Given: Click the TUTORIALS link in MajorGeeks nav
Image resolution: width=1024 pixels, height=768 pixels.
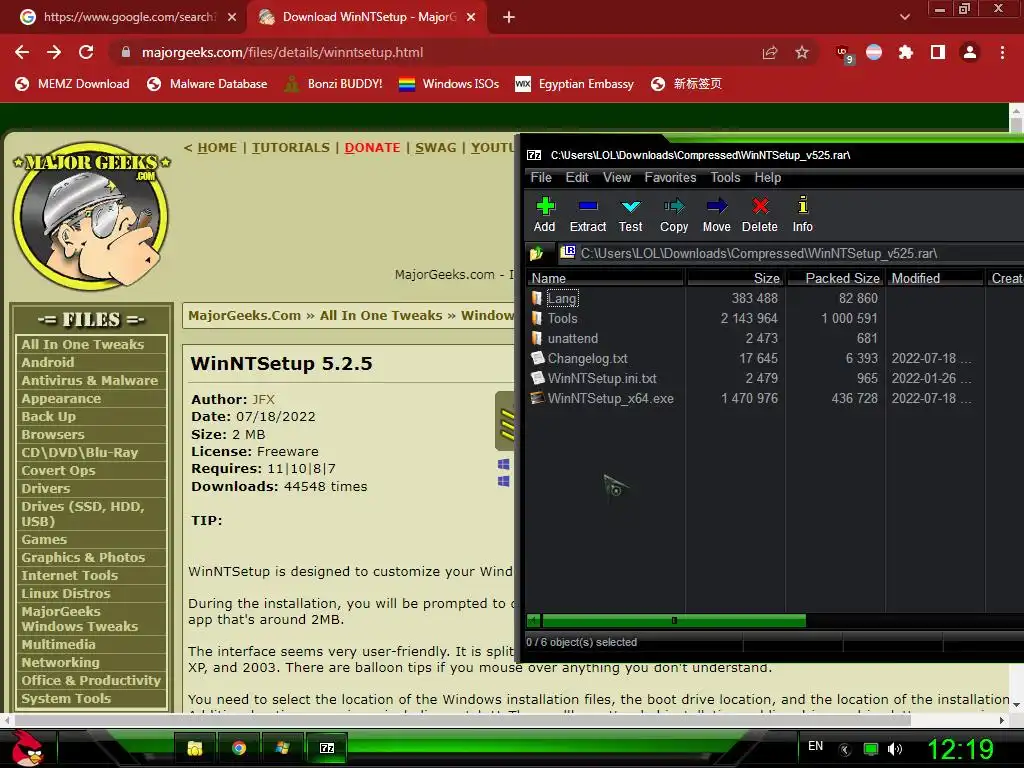Looking at the screenshot, I should [291, 148].
